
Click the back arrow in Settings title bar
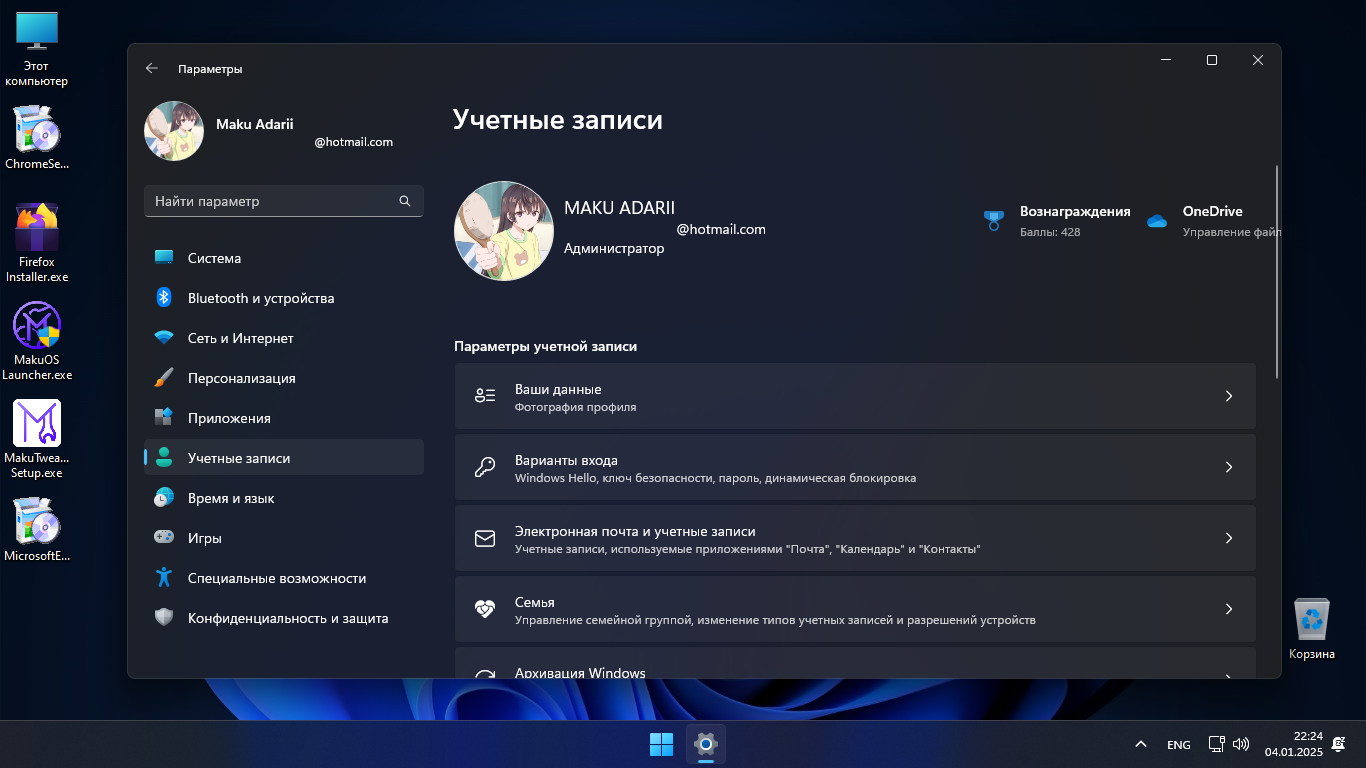coord(152,69)
